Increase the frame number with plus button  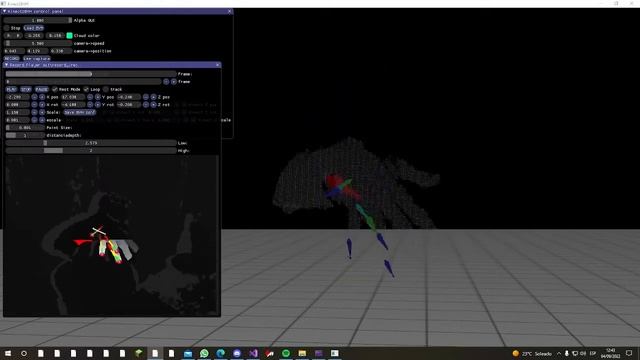tap(174, 82)
